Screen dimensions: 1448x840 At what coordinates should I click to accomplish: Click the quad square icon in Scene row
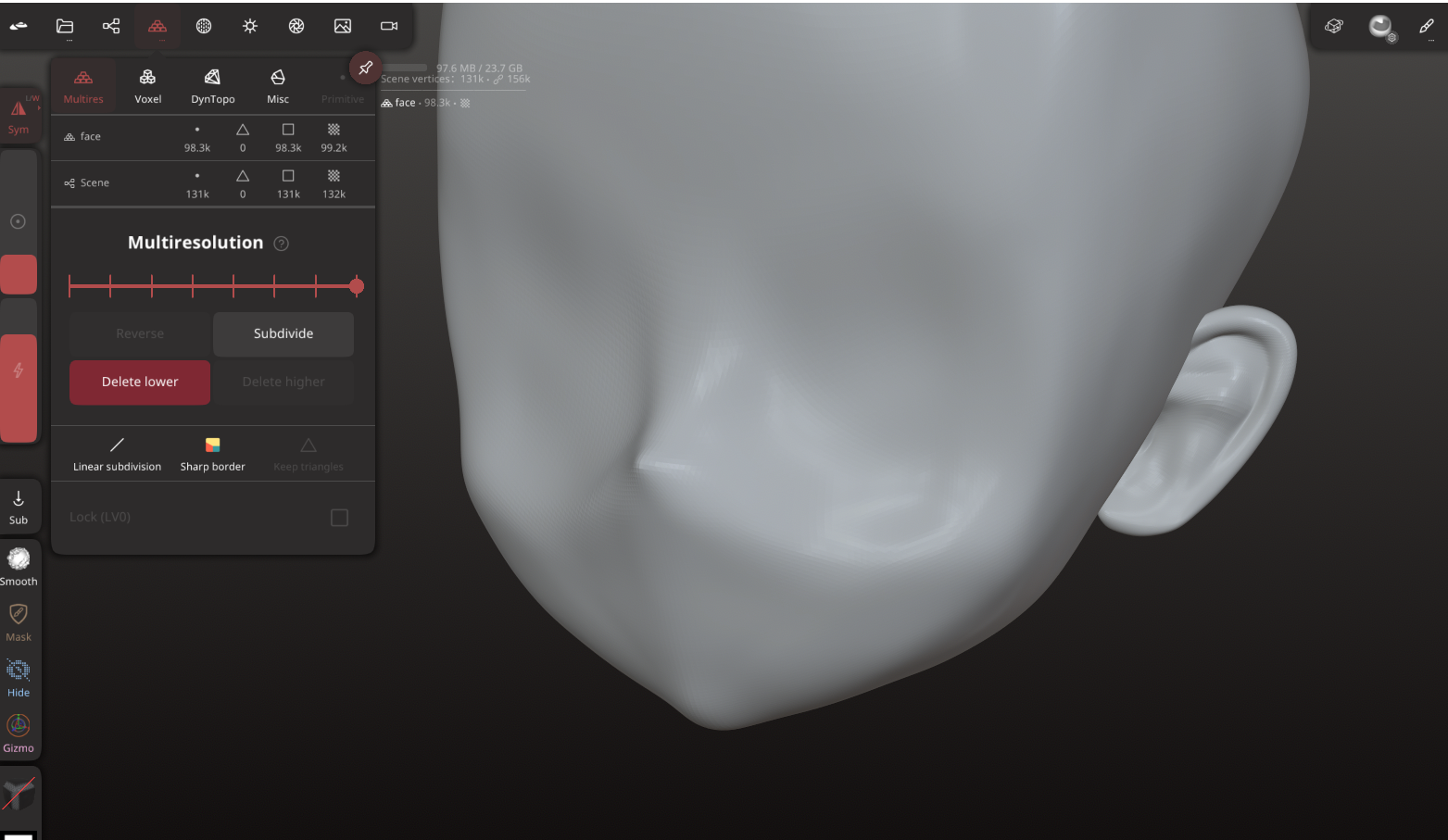pyautogui.click(x=288, y=176)
